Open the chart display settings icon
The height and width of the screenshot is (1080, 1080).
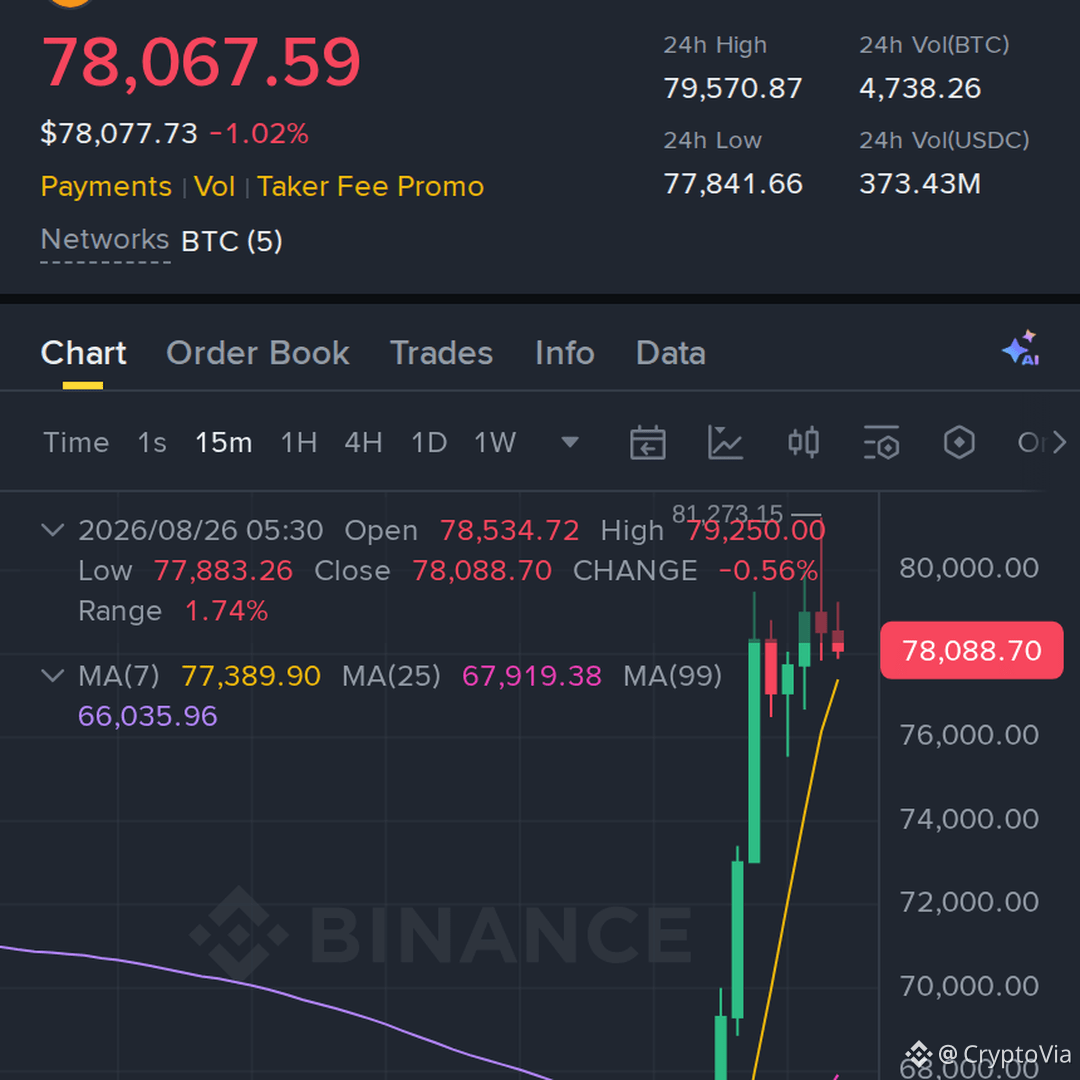pyautogui.click(x=881, y=442)
